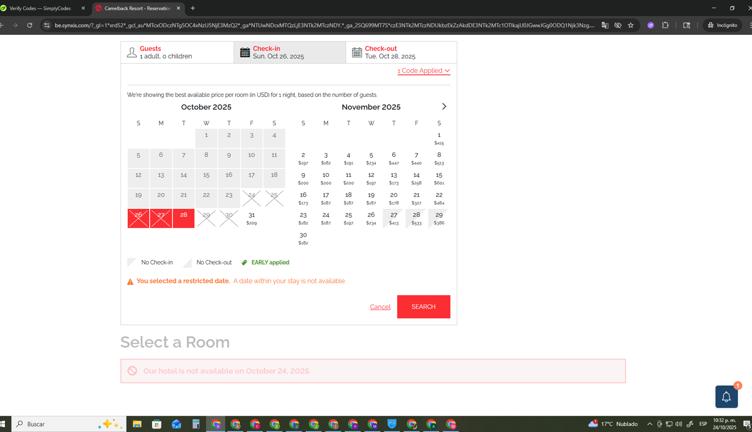Click the restricted date warning triangle icon
Viewport: 752px width, 432px height.
click(x=130, y=281)
